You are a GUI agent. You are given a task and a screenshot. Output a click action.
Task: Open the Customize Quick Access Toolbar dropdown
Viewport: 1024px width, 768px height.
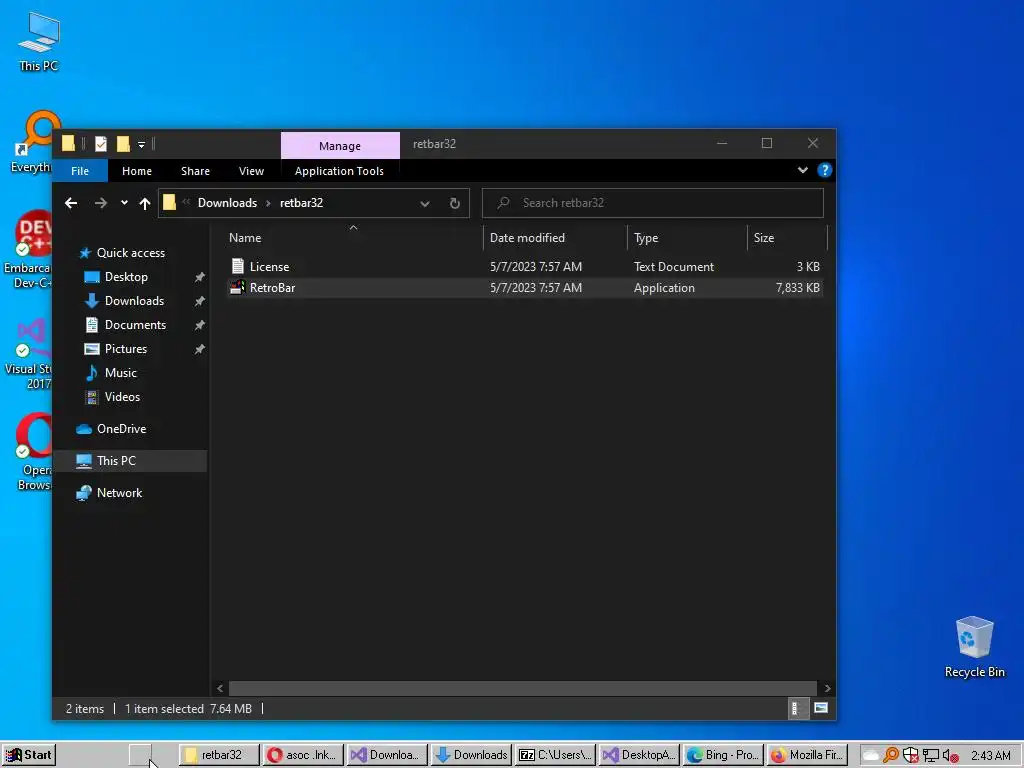(141, 144)
